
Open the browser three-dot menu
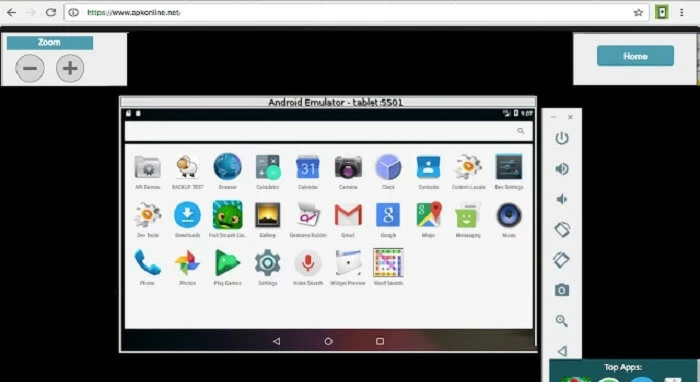click(x=682, y=12)
